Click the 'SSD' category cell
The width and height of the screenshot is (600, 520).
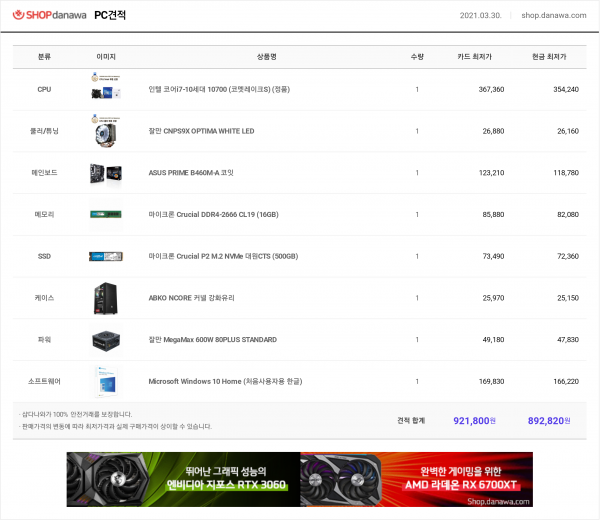coord(44,256)
